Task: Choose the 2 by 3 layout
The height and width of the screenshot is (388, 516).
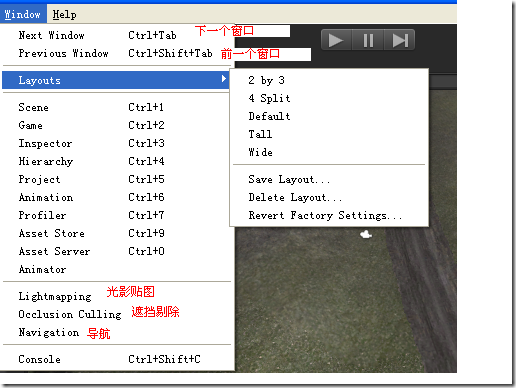Action: (x=329, y=80)
